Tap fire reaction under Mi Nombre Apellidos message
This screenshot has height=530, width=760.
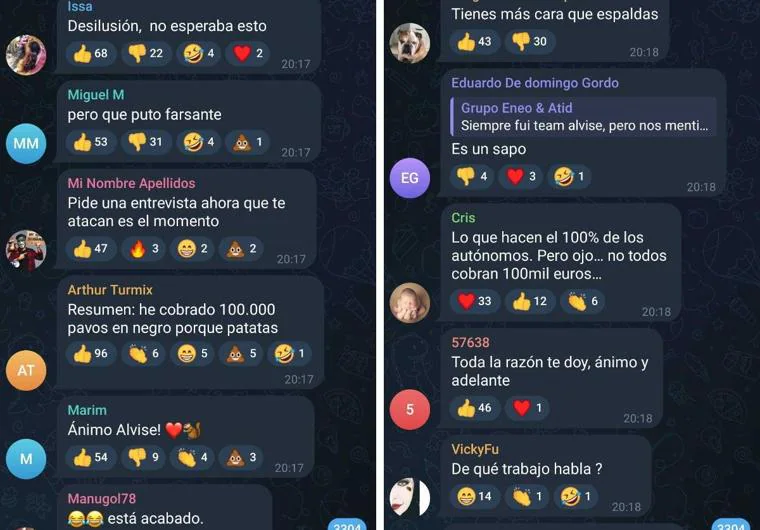144,249
